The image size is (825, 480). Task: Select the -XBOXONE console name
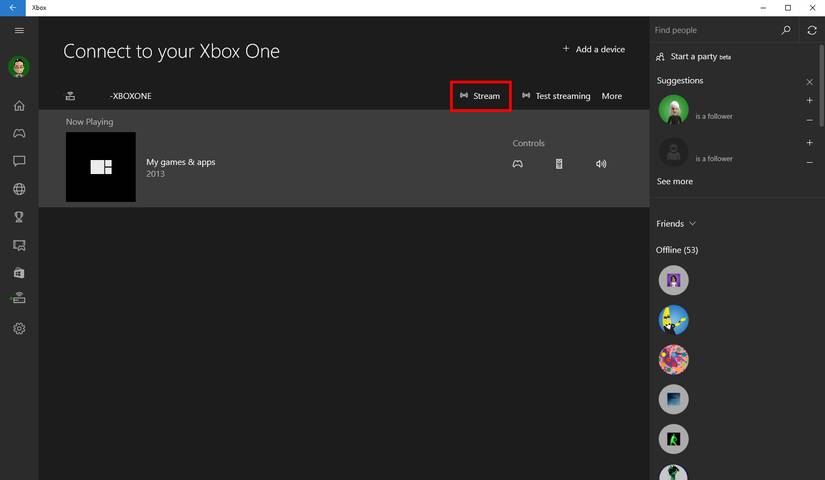[x=130, y=96]
